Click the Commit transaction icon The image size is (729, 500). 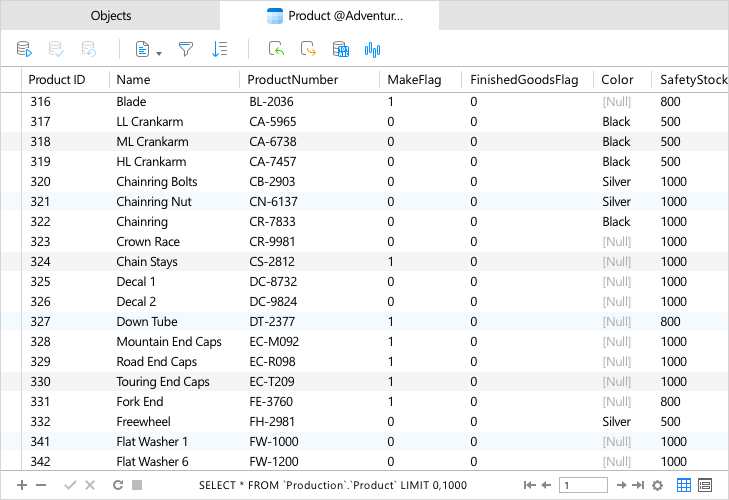click(x=56, y=49)
